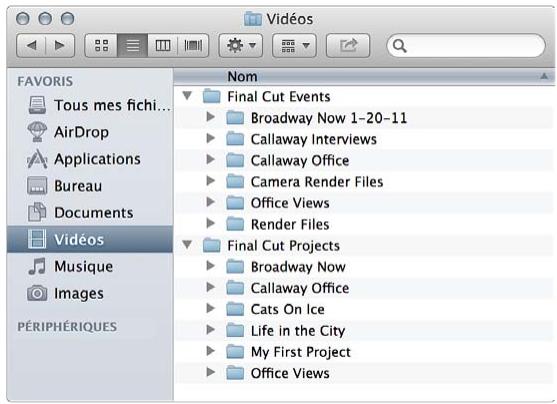The width and height of the screenshot is (557, 404).
Task: Click the Musique note icon
Action: tap(37, 266)
